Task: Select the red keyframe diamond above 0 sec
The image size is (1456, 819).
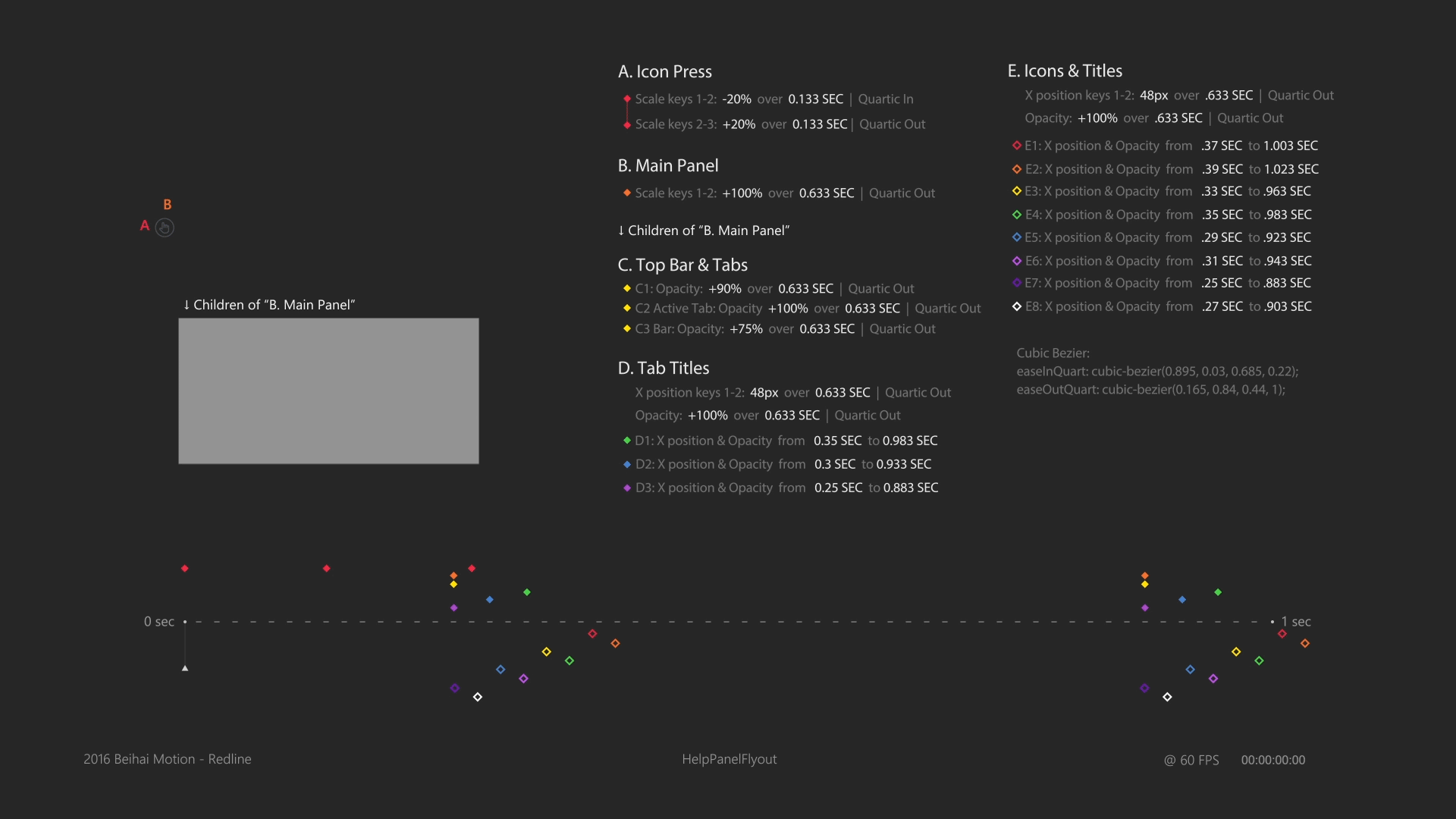Action: point(185,569)
